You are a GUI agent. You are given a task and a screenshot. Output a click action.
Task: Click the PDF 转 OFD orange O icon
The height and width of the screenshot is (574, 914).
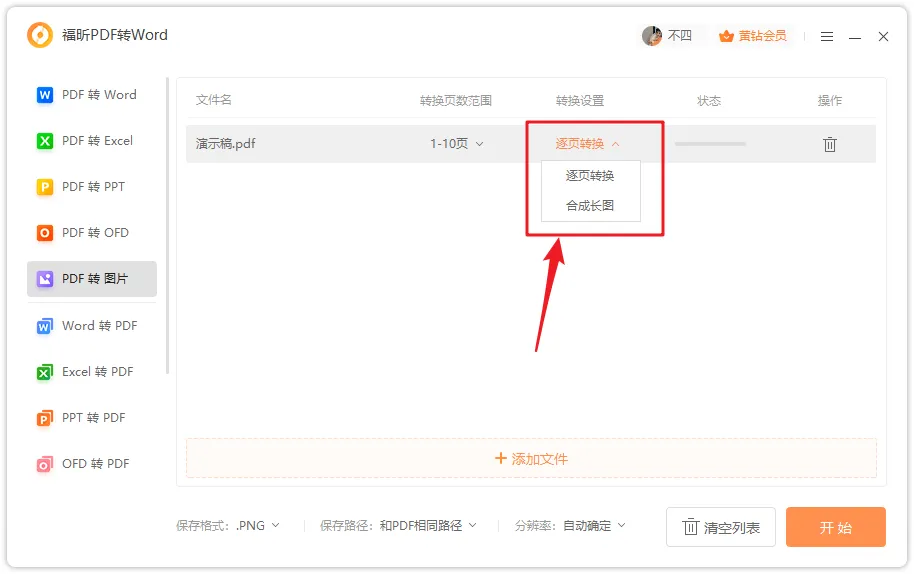tap(45, 233)
